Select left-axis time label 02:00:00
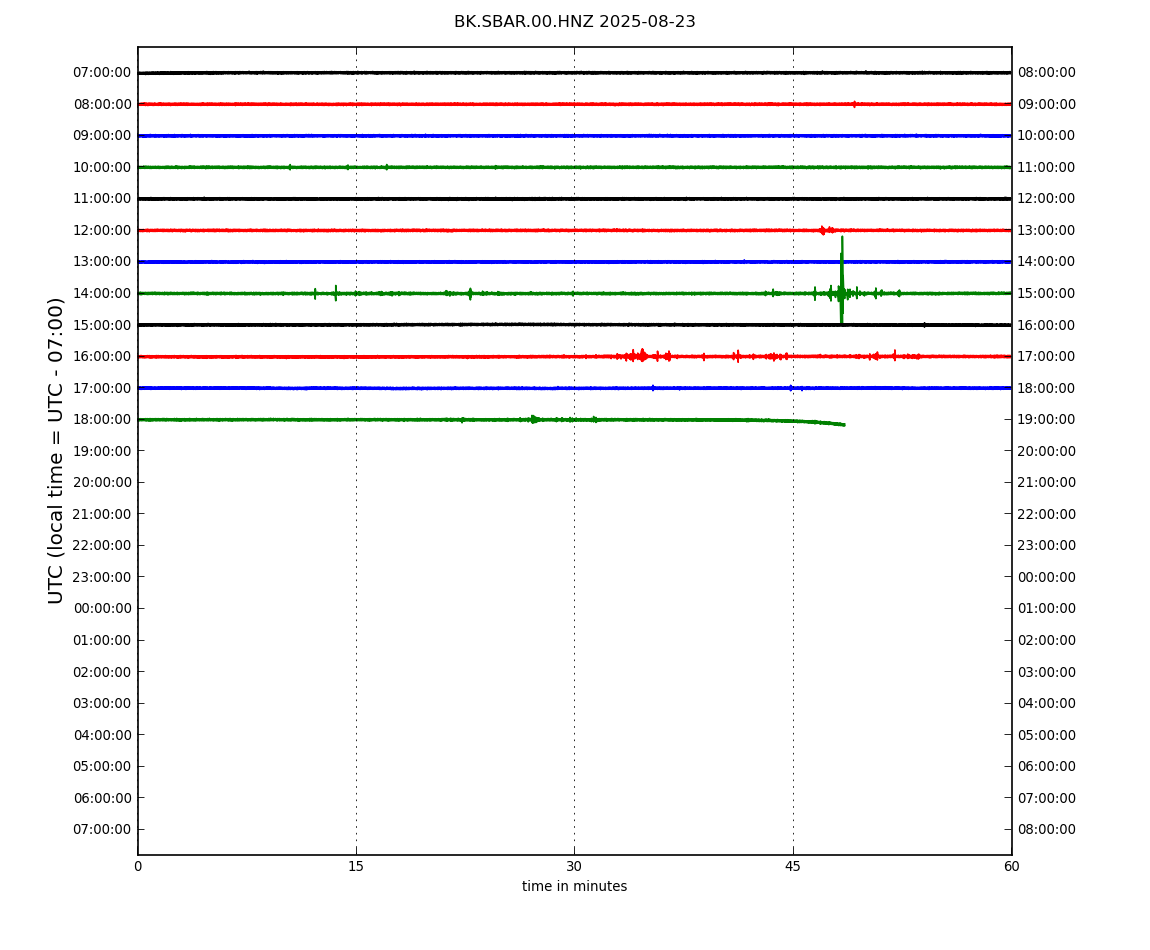 click(x=103, y=672)
